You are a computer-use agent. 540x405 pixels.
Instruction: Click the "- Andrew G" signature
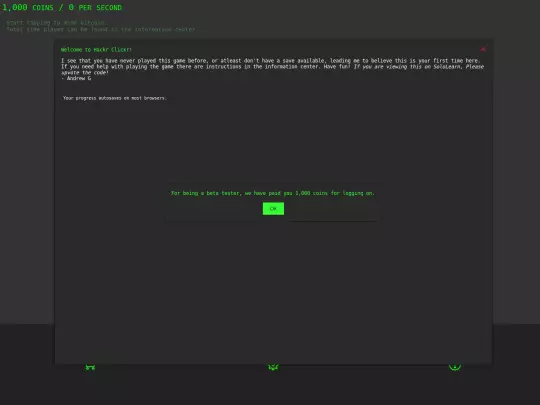tap(76, 79)
